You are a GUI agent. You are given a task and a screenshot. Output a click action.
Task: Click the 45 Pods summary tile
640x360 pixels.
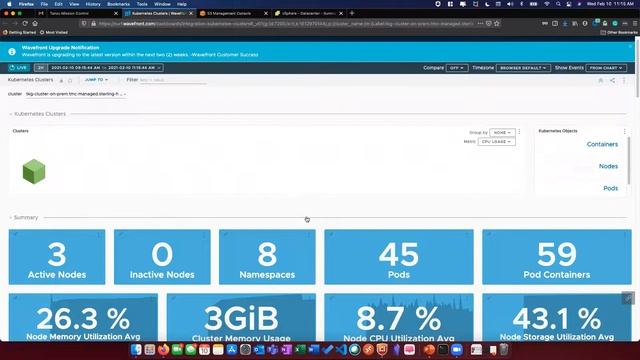pyautogui.click(x=399, y=257)
